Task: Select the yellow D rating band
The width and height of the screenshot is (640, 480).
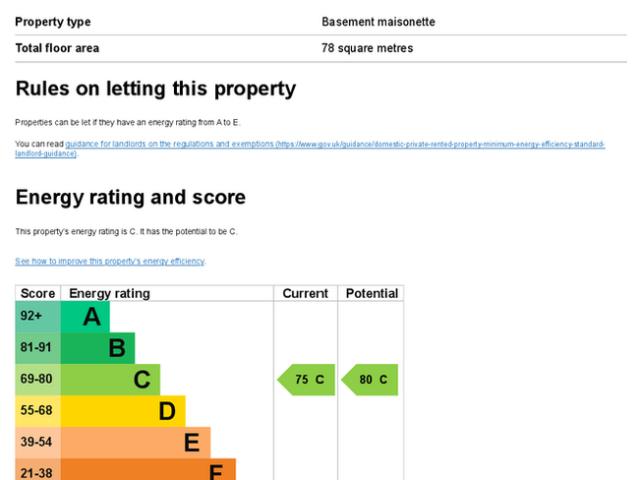Action: [x=123, y=411]
